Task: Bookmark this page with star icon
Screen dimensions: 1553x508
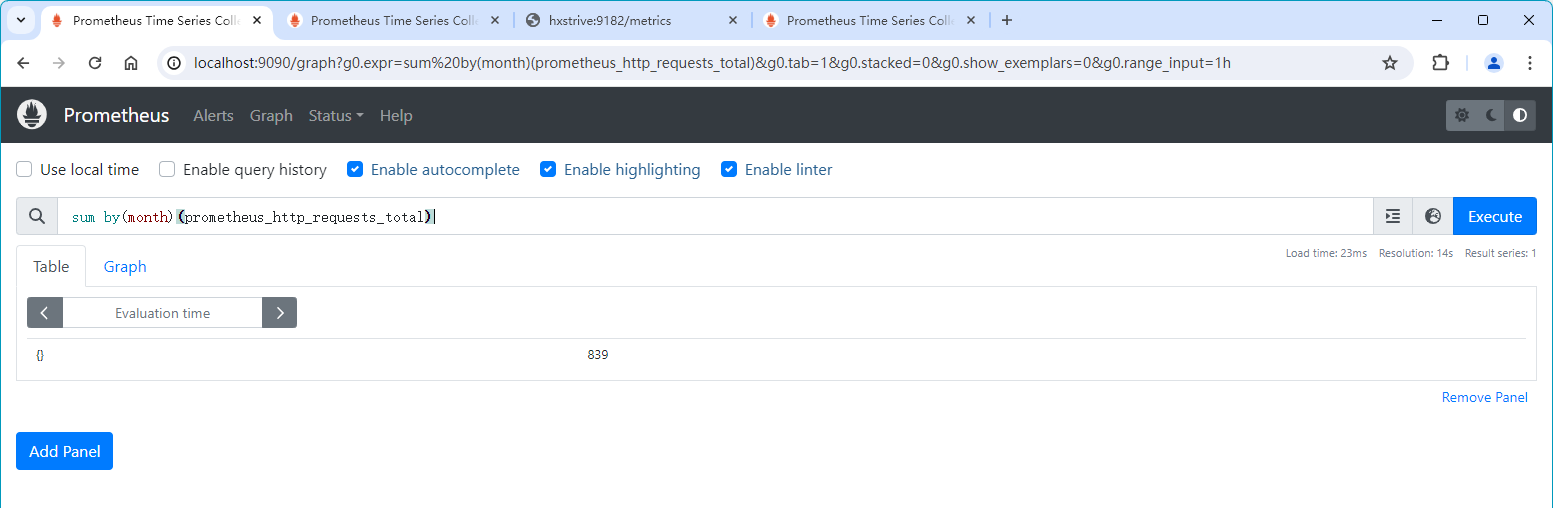Action: [x=1389, y=63]
